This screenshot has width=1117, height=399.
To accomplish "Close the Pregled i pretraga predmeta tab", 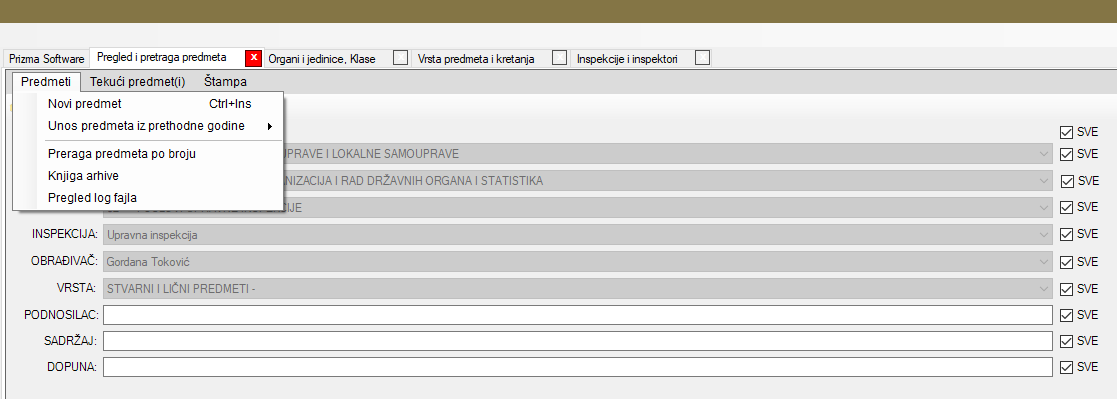I will 253,58.
